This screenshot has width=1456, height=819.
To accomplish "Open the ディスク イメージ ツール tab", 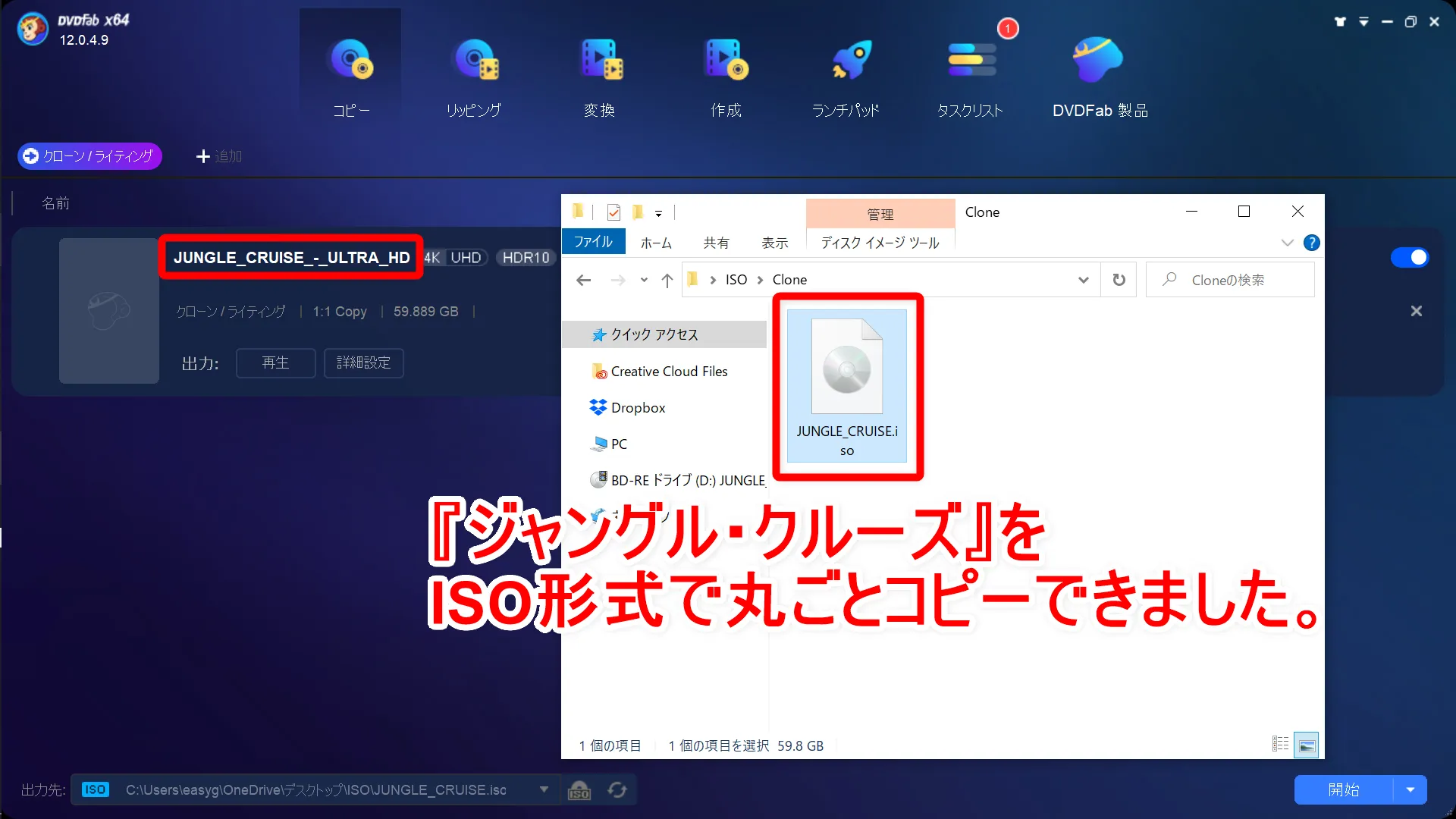I will [880, 243].
